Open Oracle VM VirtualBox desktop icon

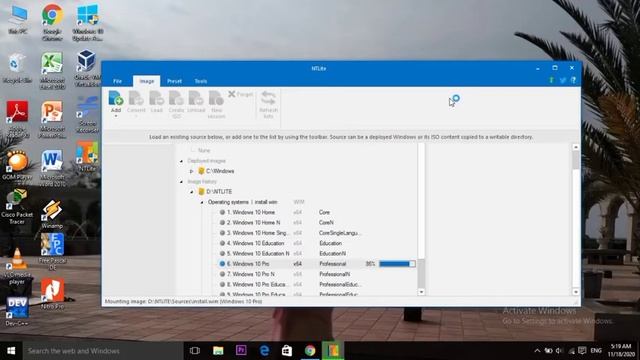coord(87,68)
